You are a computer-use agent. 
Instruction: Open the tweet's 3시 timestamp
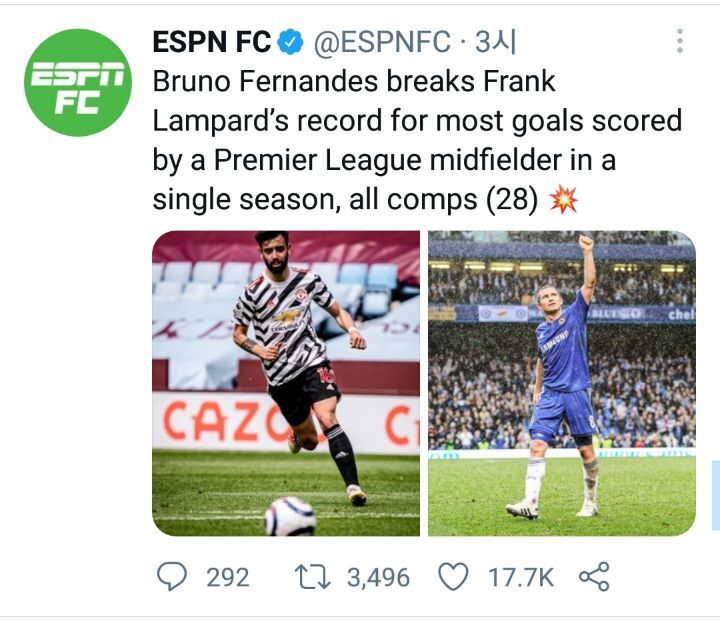(494, 42)
